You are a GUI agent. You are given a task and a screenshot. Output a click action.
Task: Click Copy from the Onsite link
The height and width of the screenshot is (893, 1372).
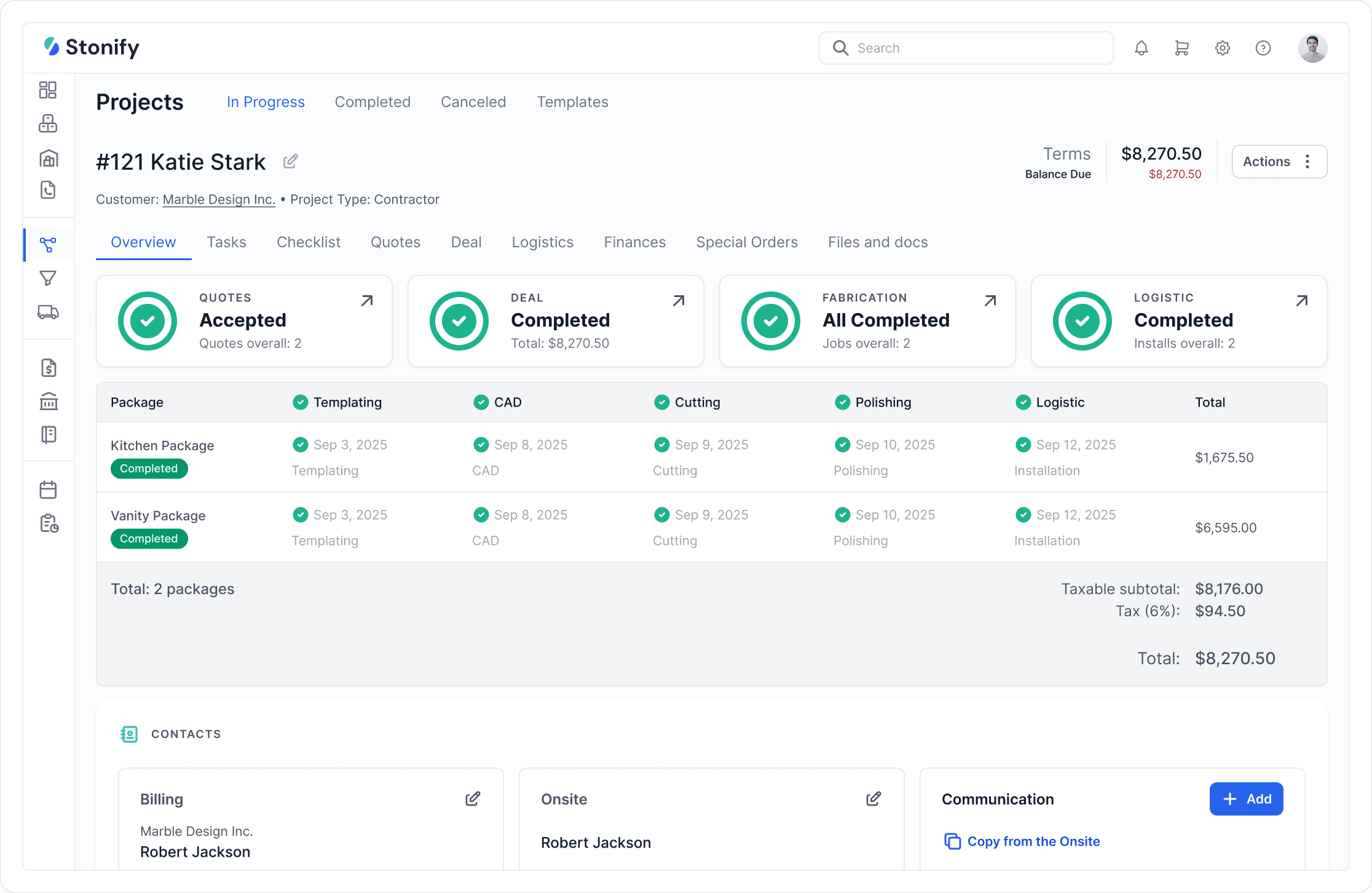pyautogui.click(x=1022, y=841)
